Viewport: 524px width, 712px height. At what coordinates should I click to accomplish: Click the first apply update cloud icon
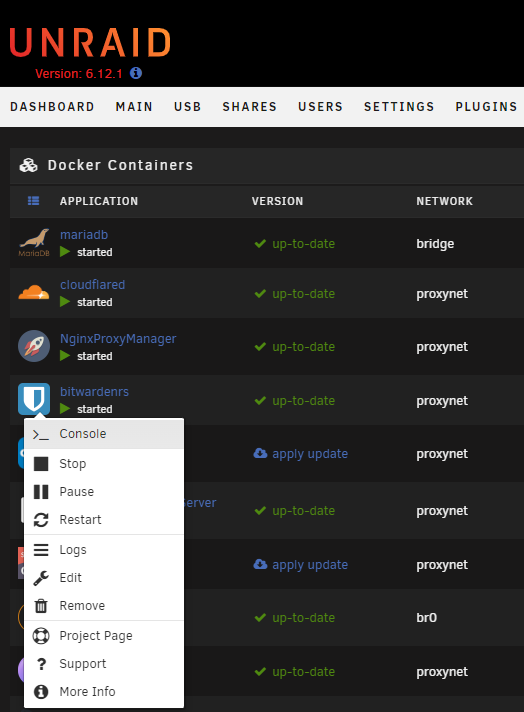click(x=260, y=453)
